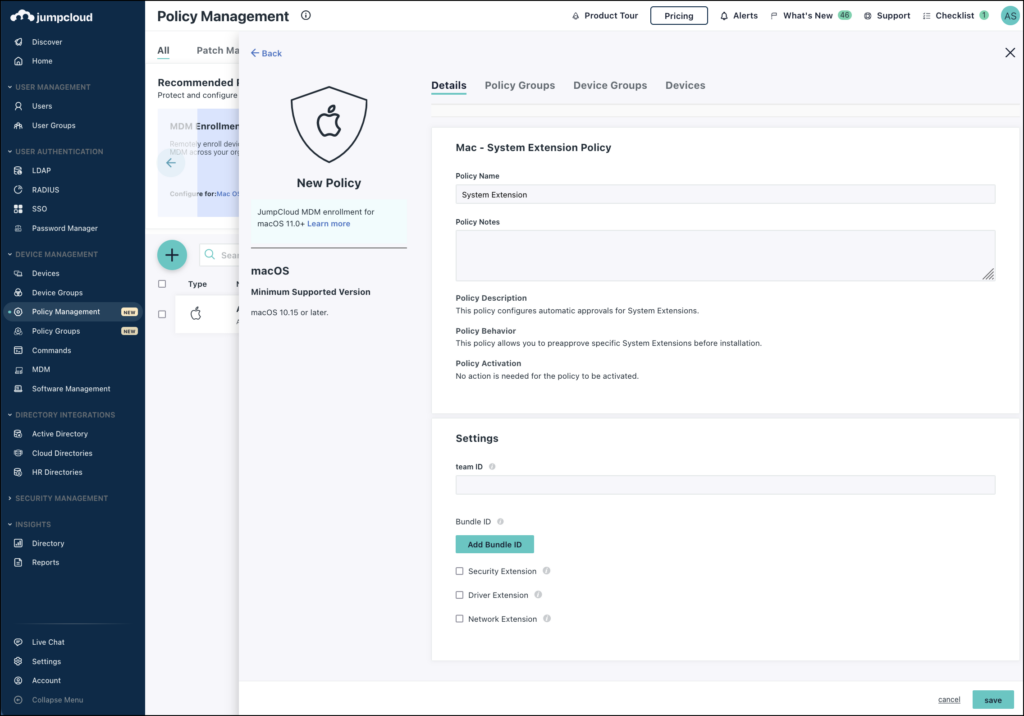
Task: Open Device Groups
Action: pos(57,293)
